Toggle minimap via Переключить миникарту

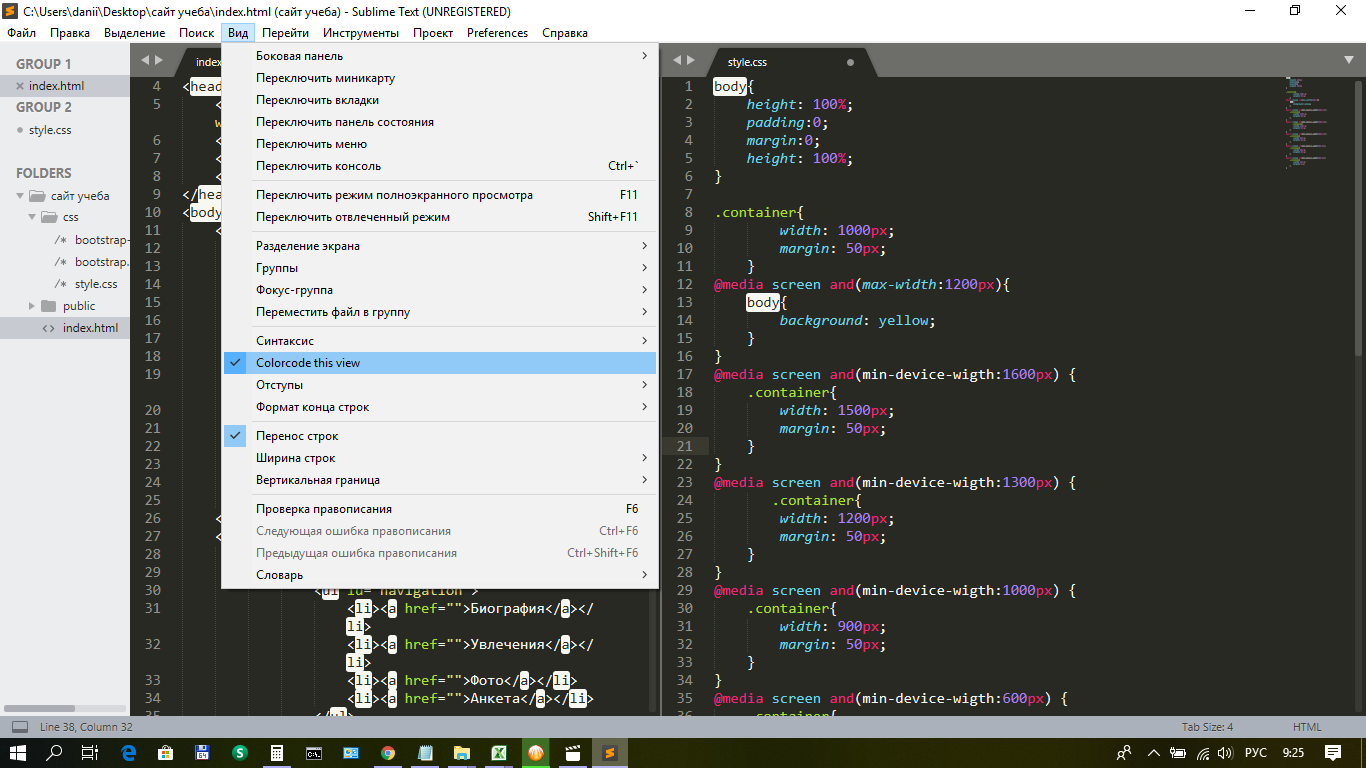click(x=440, y=78)
